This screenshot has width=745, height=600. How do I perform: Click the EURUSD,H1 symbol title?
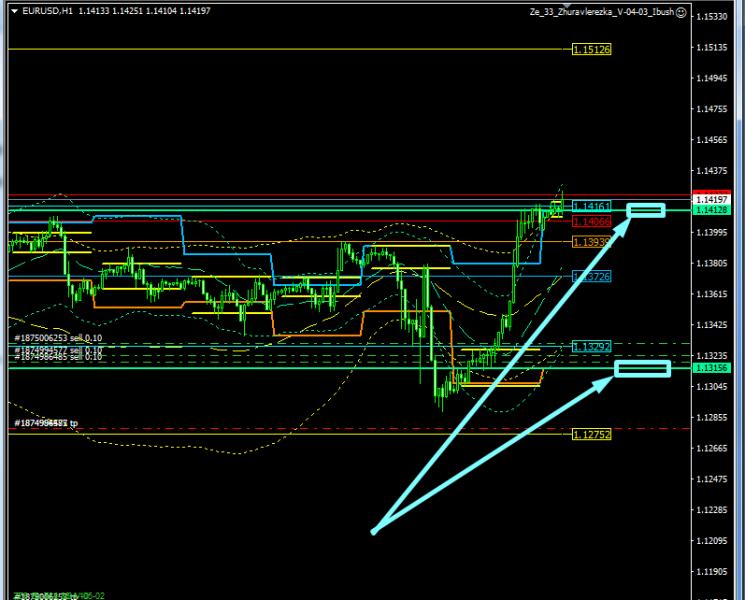[48, 11]
